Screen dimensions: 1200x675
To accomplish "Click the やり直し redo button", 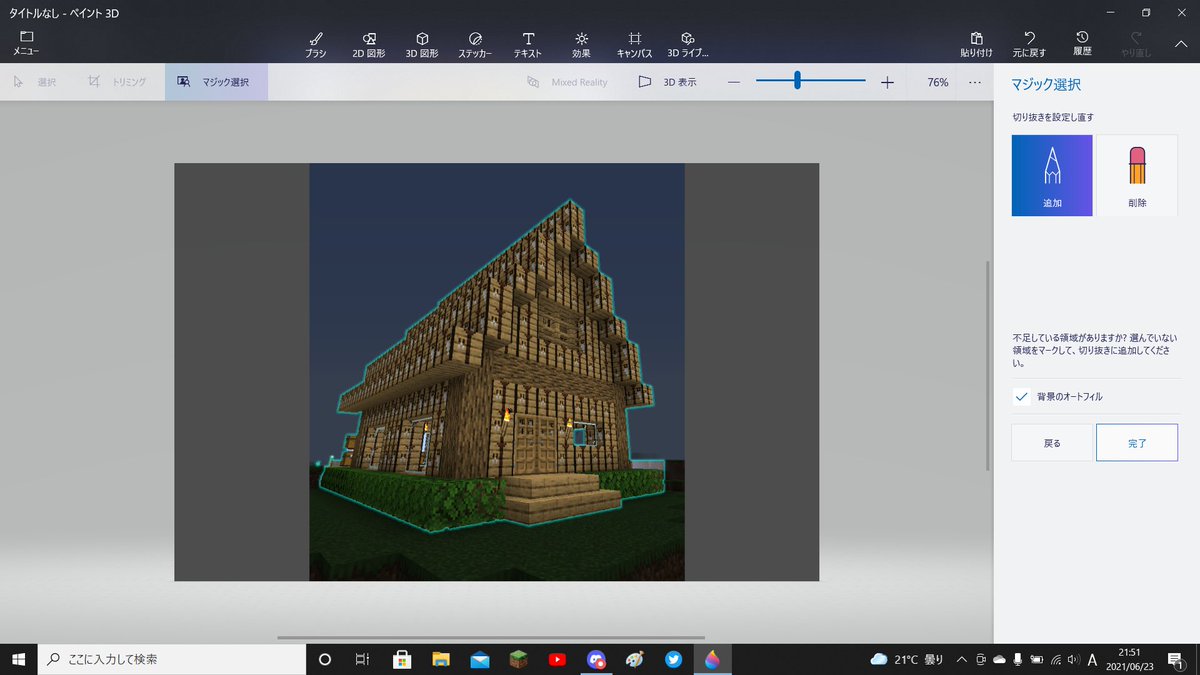I will [x=1136, y=44].
